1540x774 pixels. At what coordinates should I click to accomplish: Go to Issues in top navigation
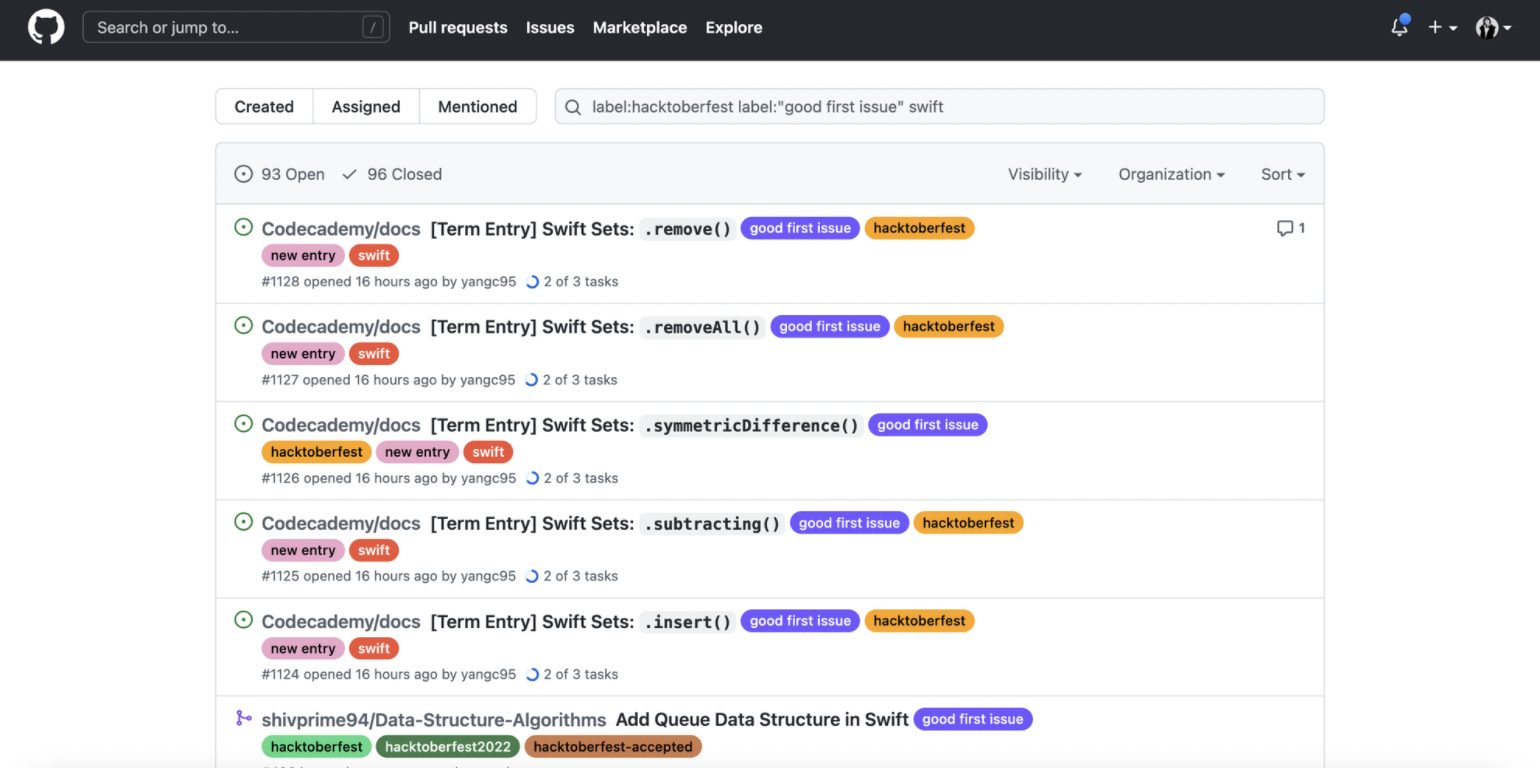550,28
